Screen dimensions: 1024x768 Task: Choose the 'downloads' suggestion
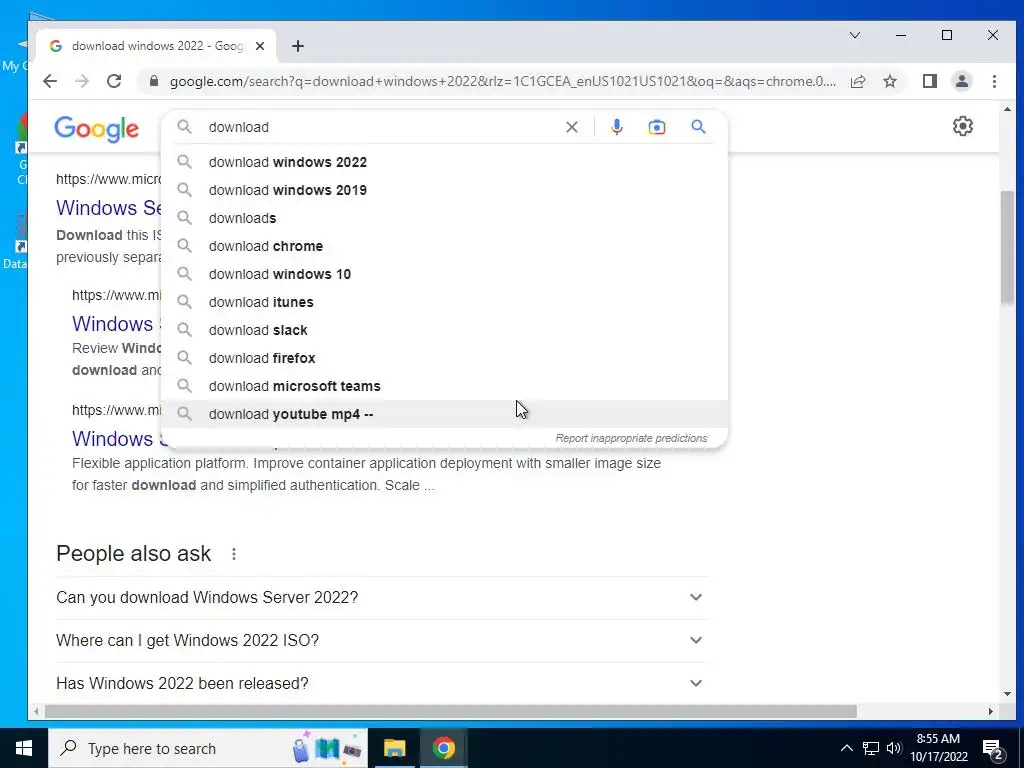[x=444, y=218]
